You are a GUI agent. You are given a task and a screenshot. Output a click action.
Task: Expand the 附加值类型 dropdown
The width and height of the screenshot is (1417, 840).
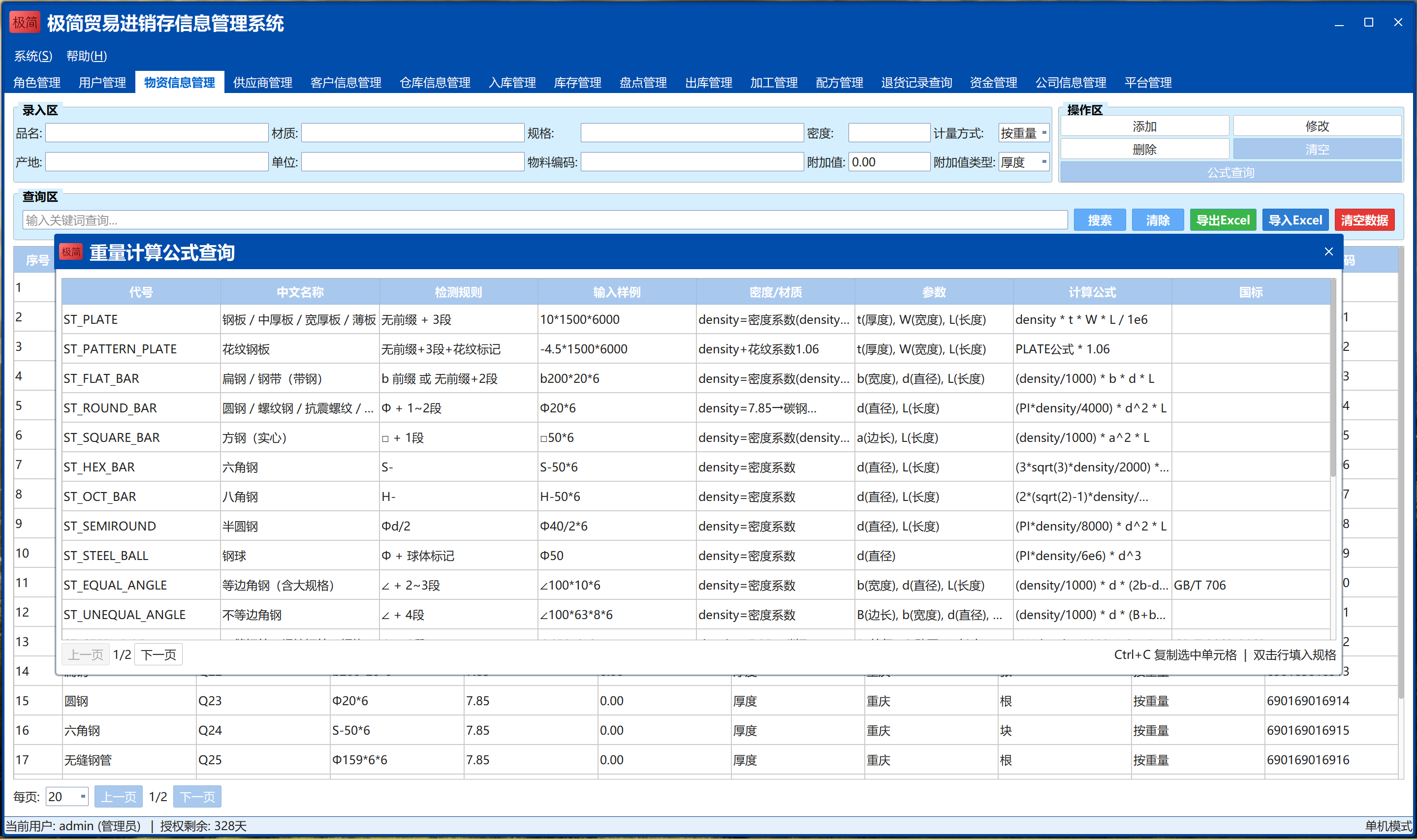pyautogui.click(x=1024, y=162)
